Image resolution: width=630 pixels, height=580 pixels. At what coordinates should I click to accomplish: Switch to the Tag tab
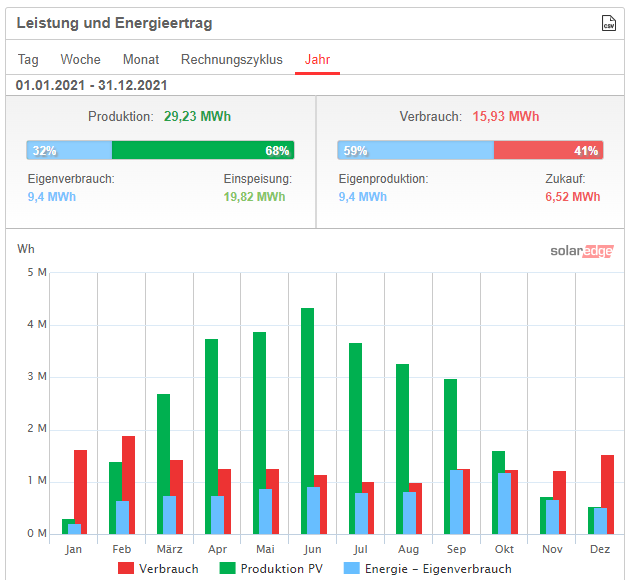pos(28,59)
